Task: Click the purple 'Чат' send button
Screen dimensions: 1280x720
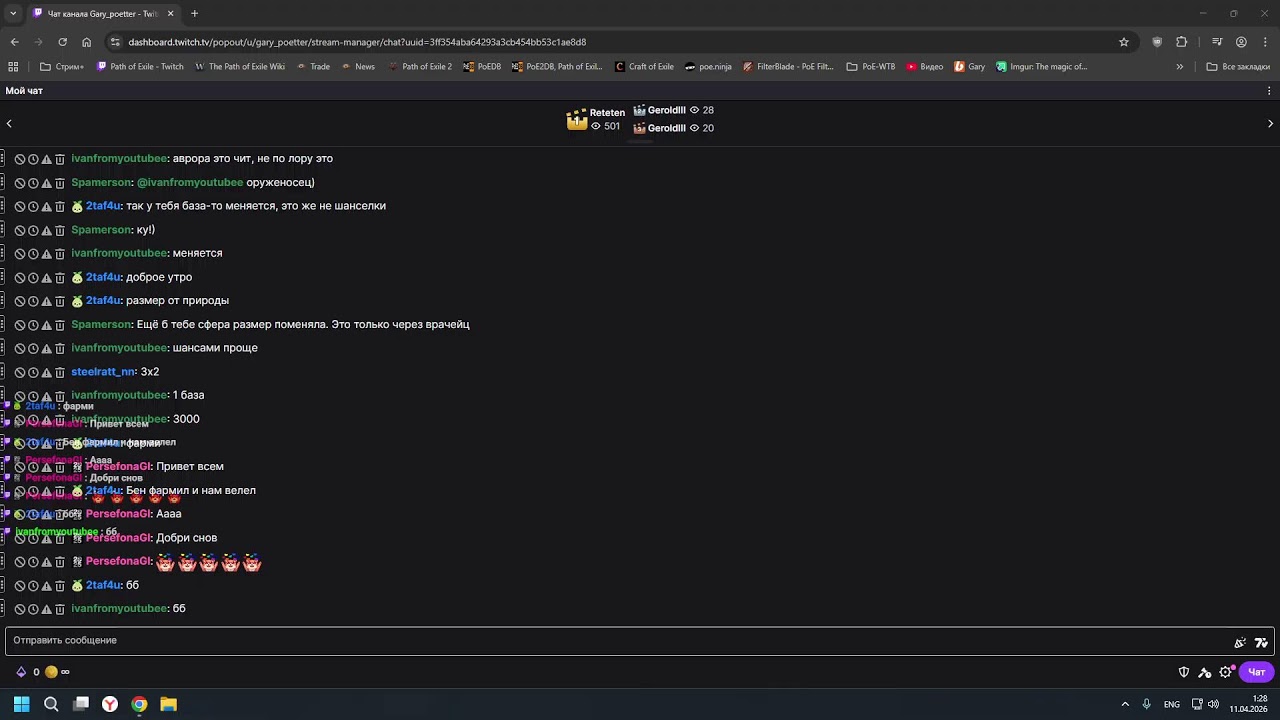Action: 1257,672
